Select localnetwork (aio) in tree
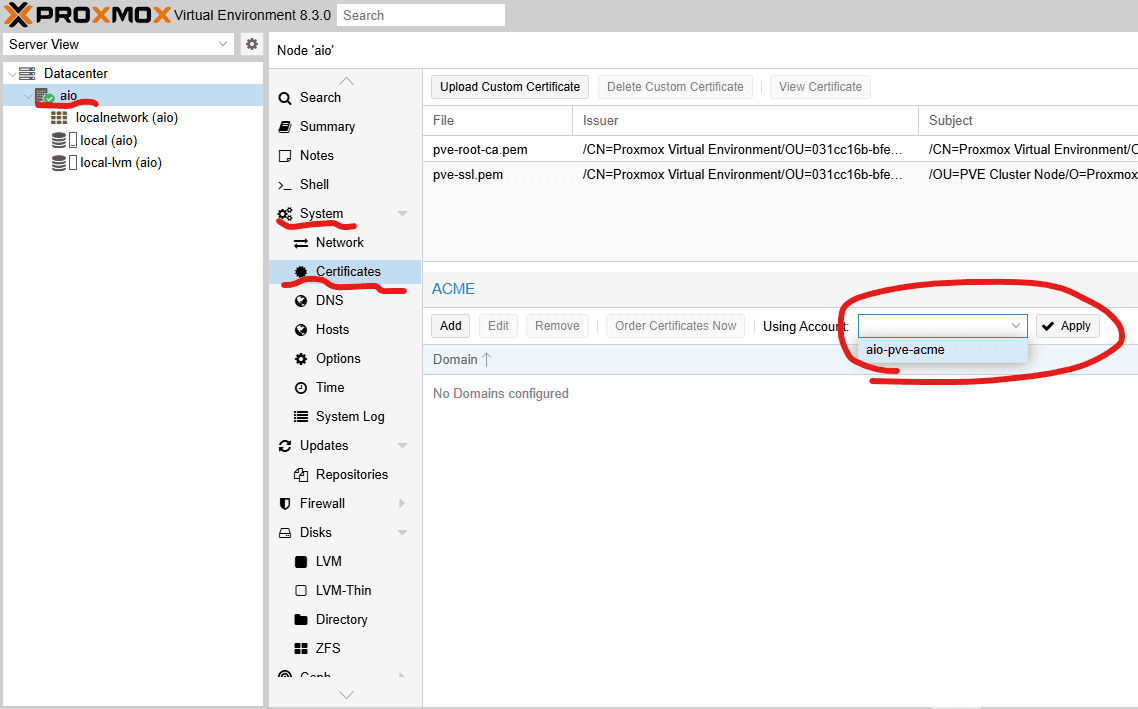 point(134,118)
